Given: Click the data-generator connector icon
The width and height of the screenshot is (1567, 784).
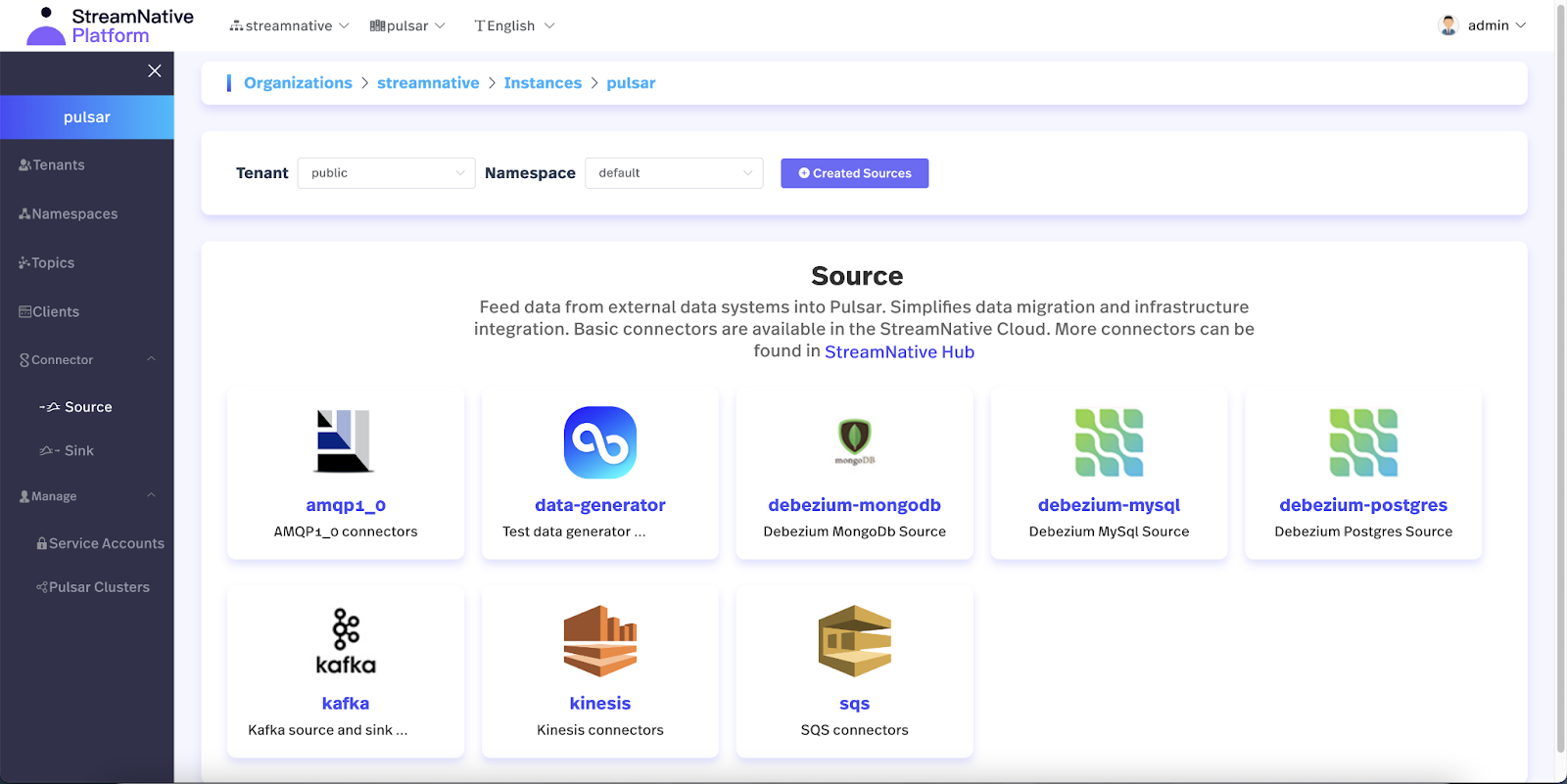Looking at the screenshot, I should click(x=600, y=442).
